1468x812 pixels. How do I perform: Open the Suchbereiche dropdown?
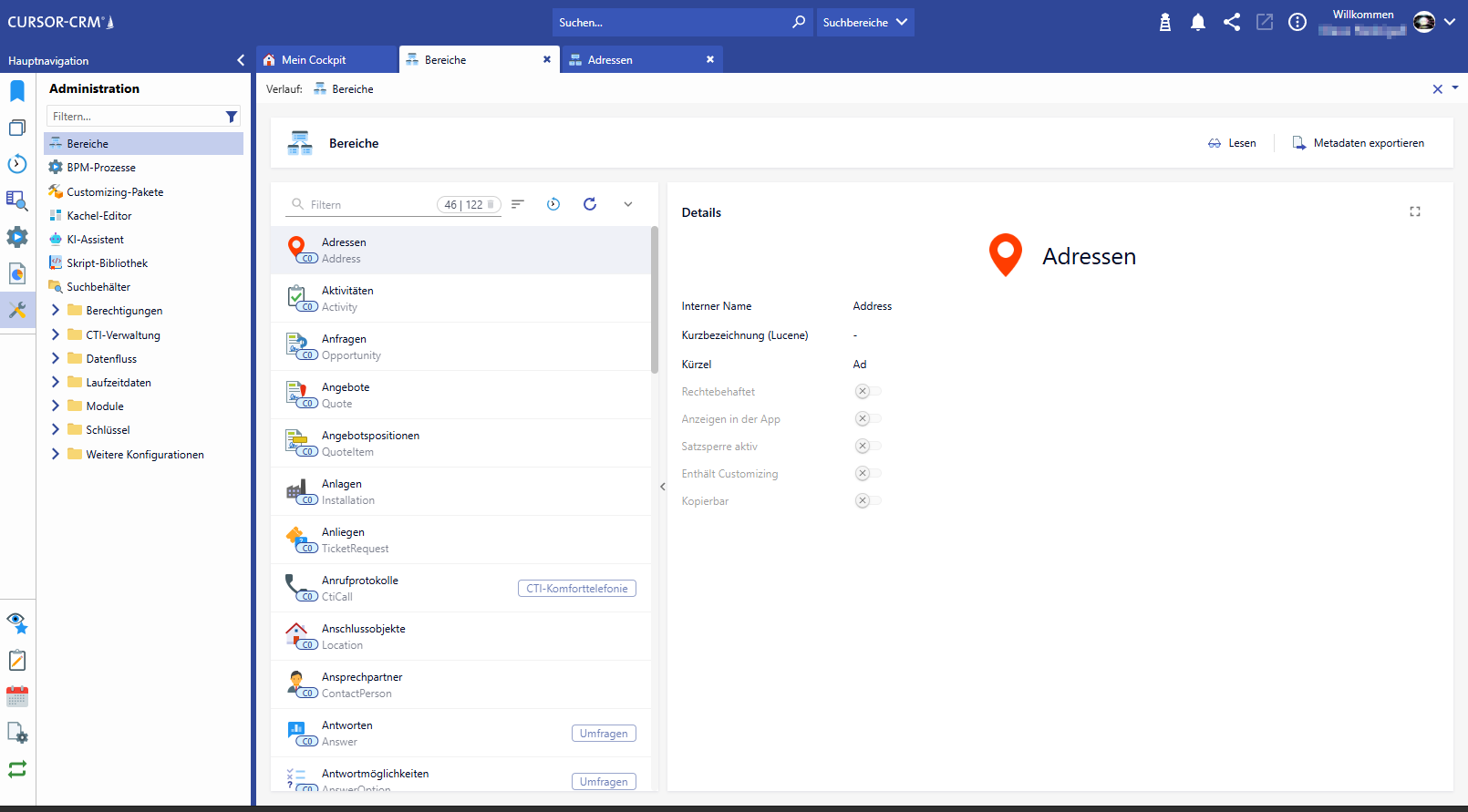click(864, 23)
